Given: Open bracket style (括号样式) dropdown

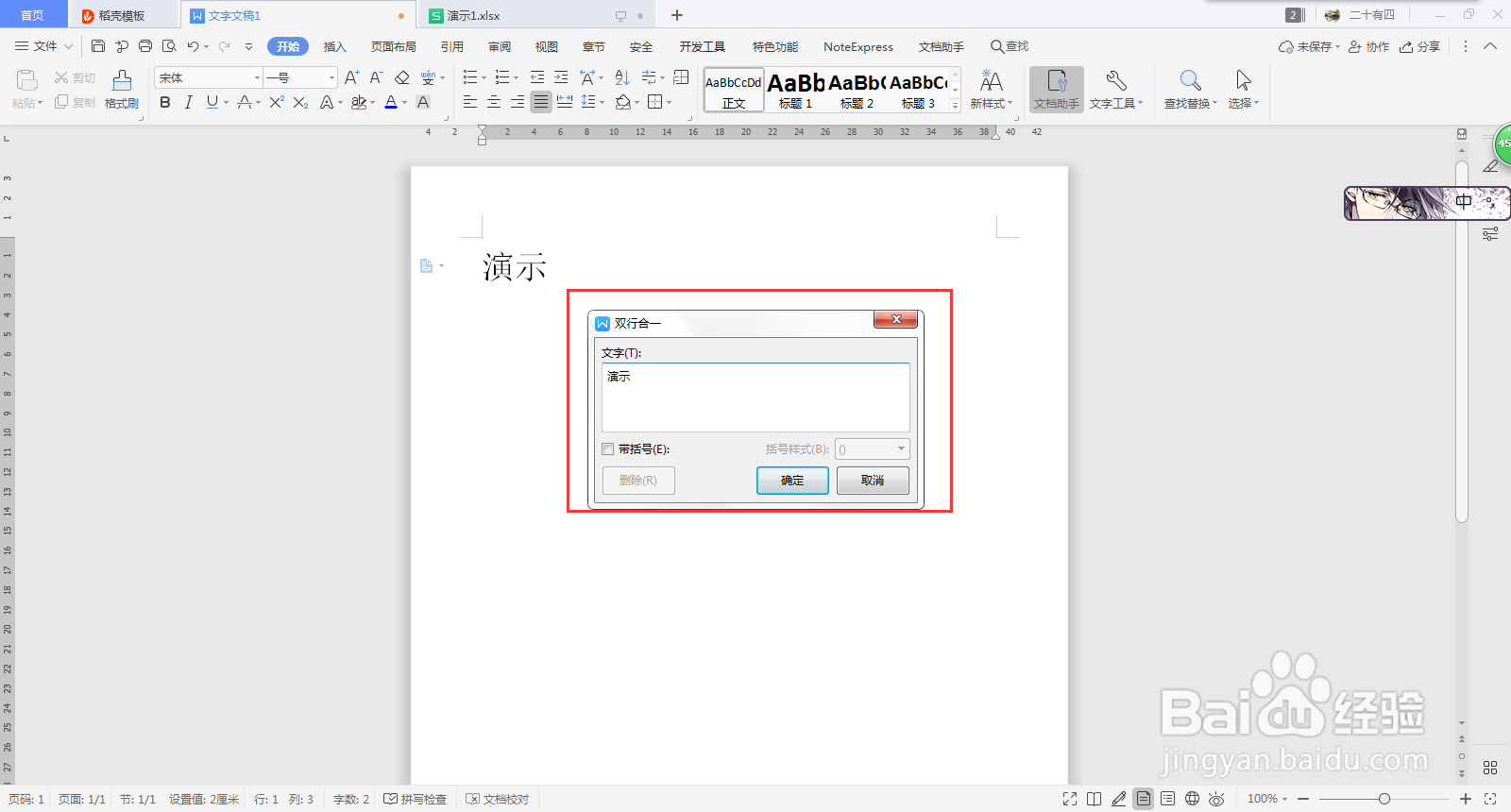Looking at the screenshot, I should tap(873, 449).
